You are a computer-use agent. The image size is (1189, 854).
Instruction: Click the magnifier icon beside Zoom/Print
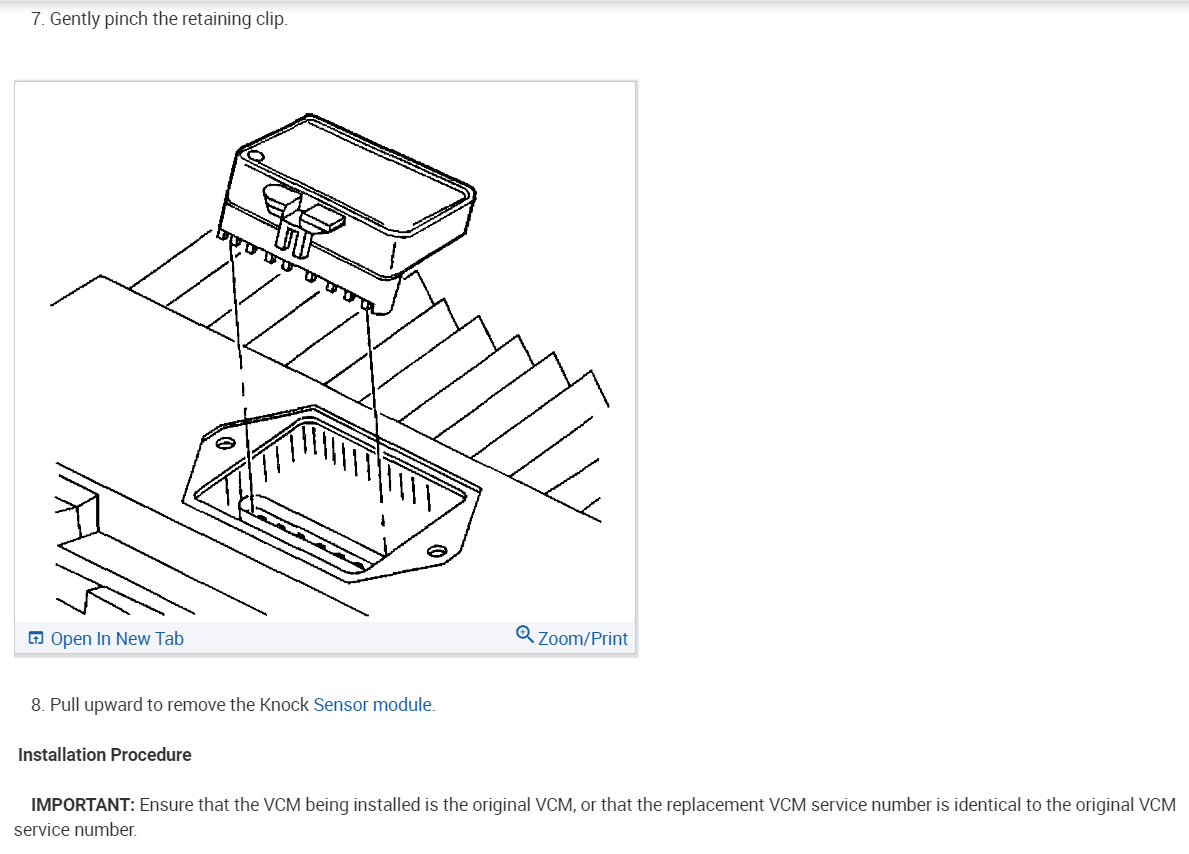(x=524, y=634)
